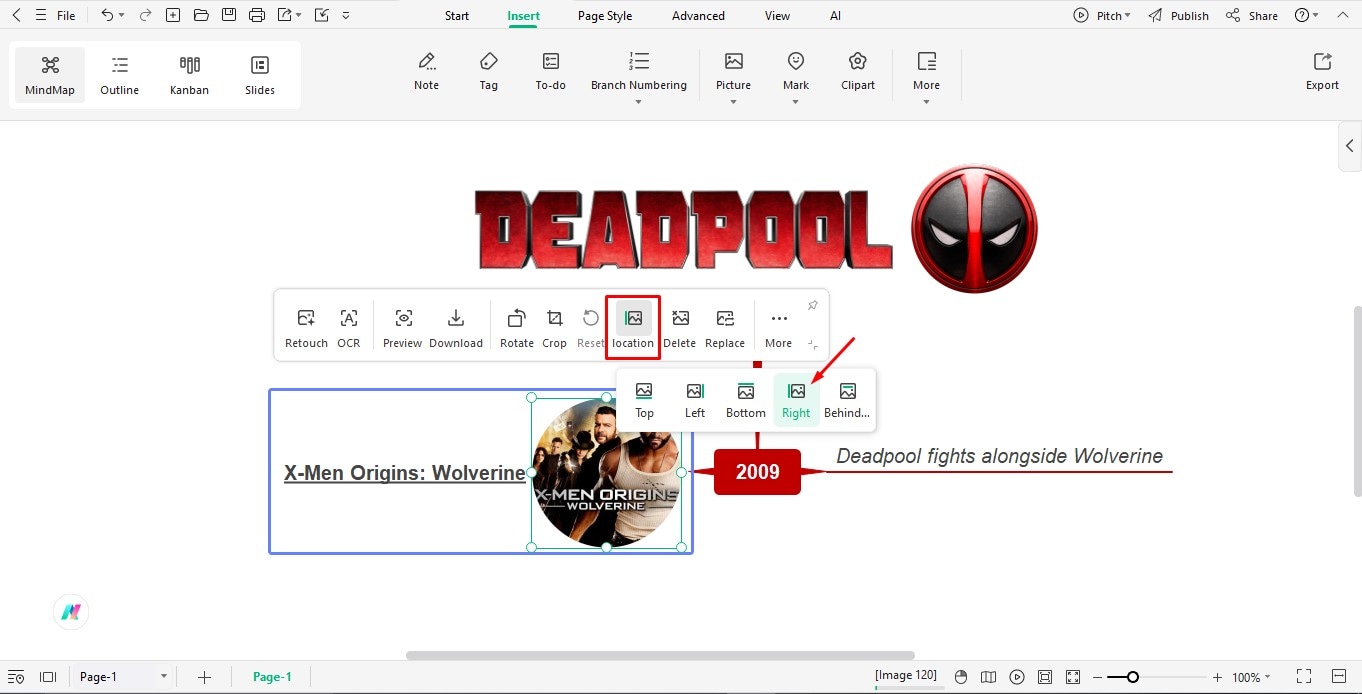Click the play icon in the status bar
1362x694 pixels.
pos(1017,677)
